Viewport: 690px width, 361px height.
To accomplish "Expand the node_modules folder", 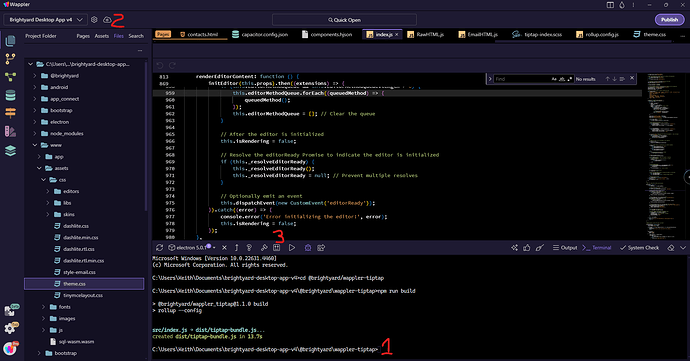I will pos(35,133).
